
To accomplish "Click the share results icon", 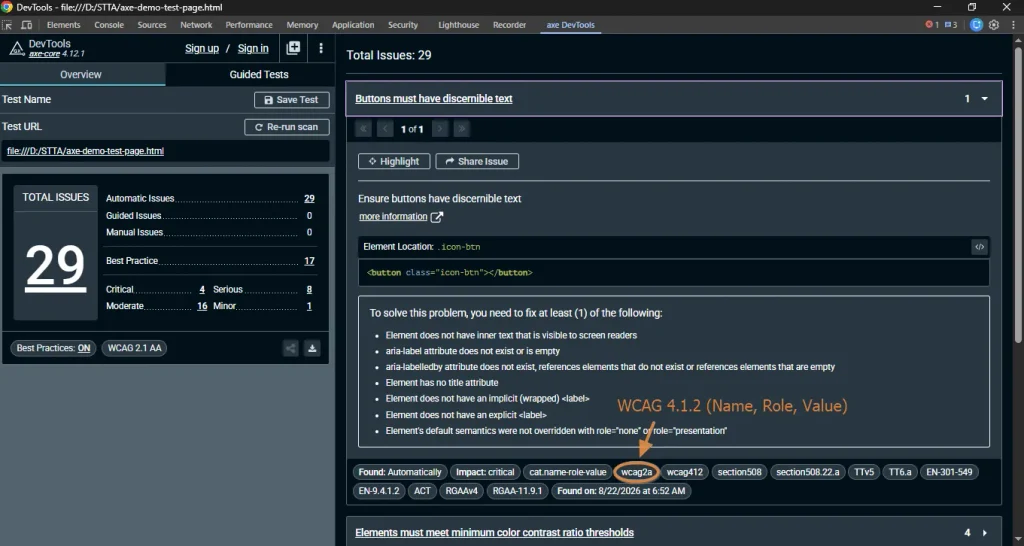I will coord(291,348).
